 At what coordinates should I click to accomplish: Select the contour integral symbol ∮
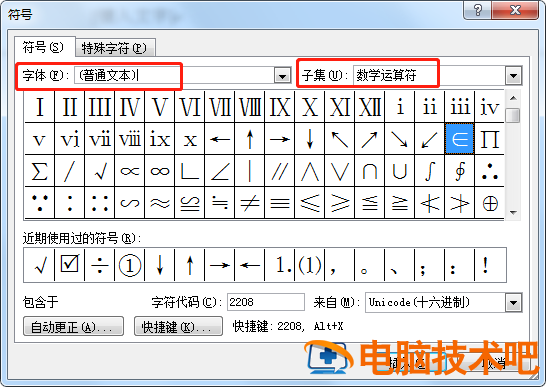[x=459, y=171]
